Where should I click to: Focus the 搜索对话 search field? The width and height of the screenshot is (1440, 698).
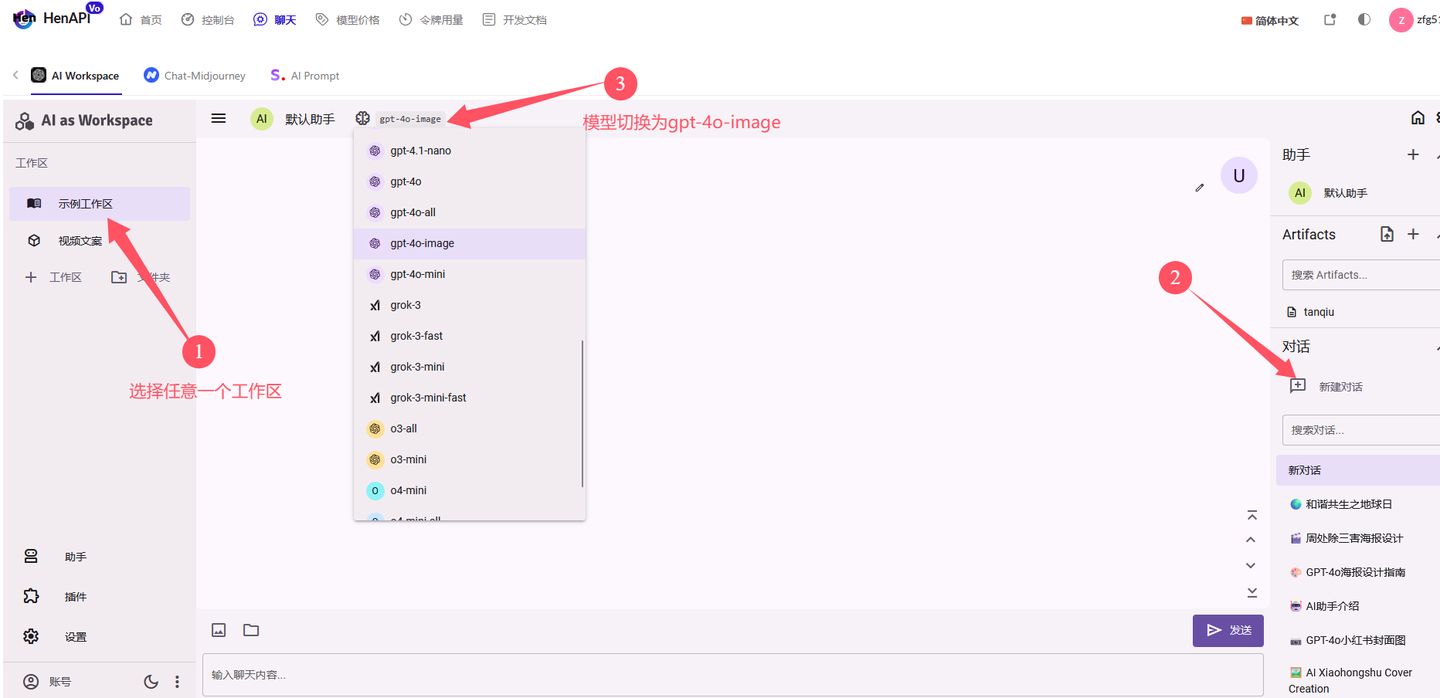pyautogui.click(x=1362, y=430)
